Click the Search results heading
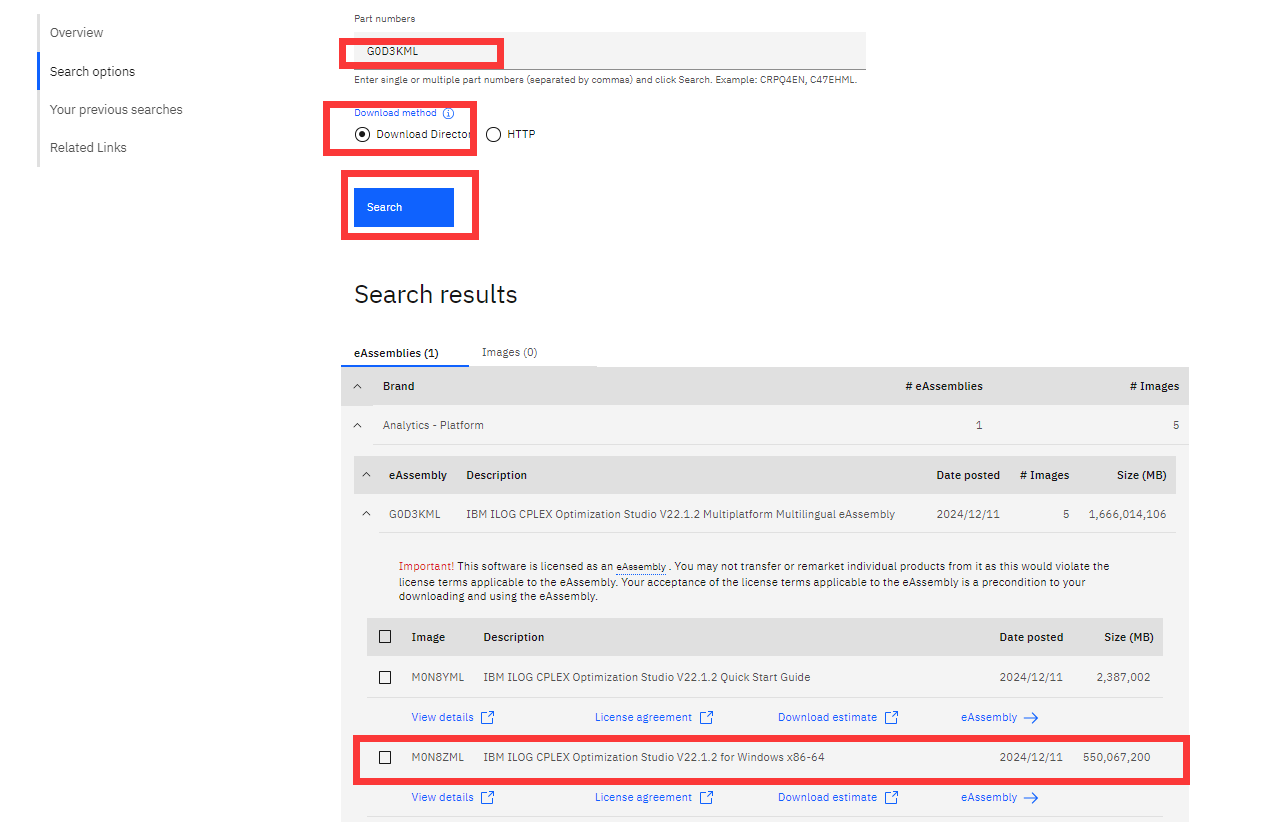The height and width of the screenshot is (822, 1270). coord(436,295)
